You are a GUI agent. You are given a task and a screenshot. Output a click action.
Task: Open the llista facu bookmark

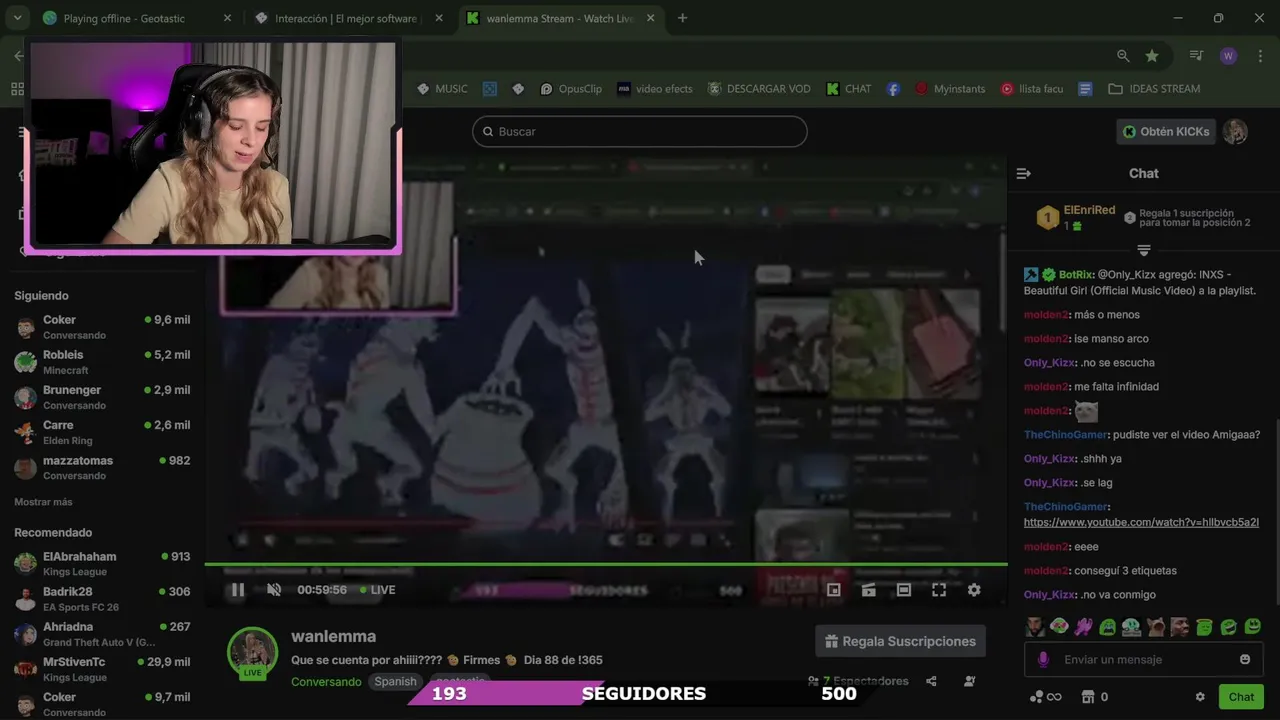pyautogui.click(x=1032, y=88)
